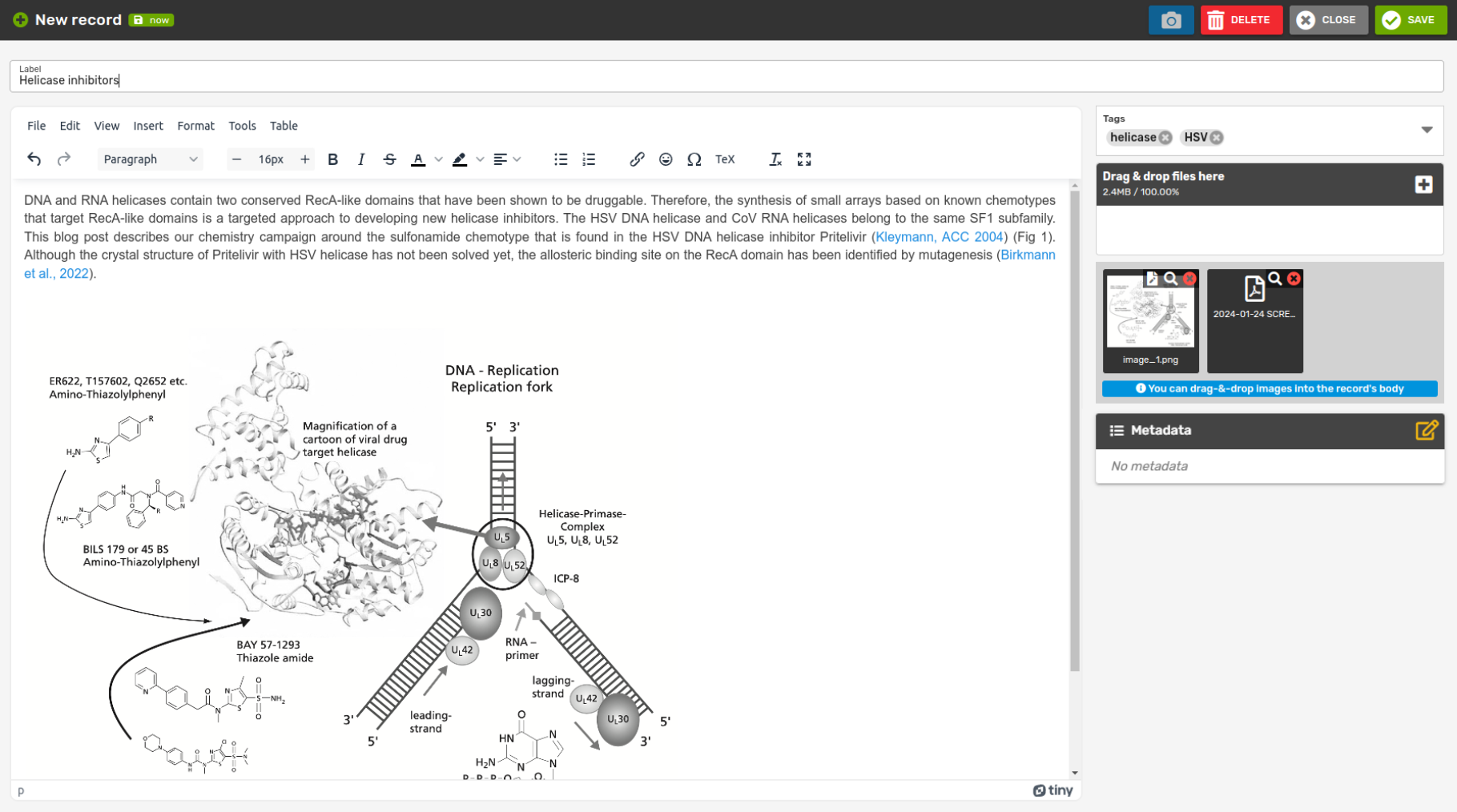Click the clear formatting icon
Screen dimensions: 1457x812
(775, 159)
